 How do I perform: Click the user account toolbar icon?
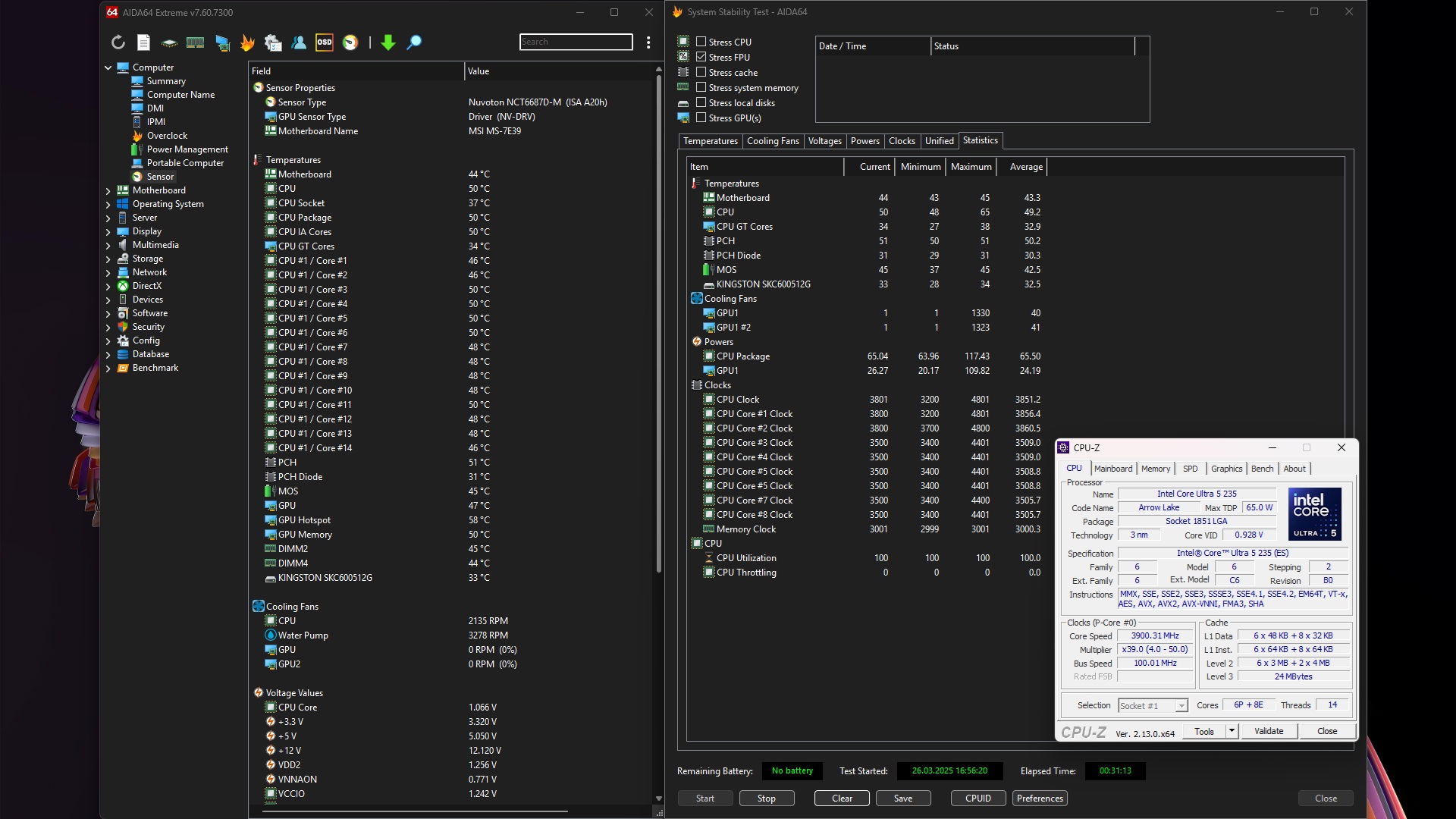pos(299,42)
